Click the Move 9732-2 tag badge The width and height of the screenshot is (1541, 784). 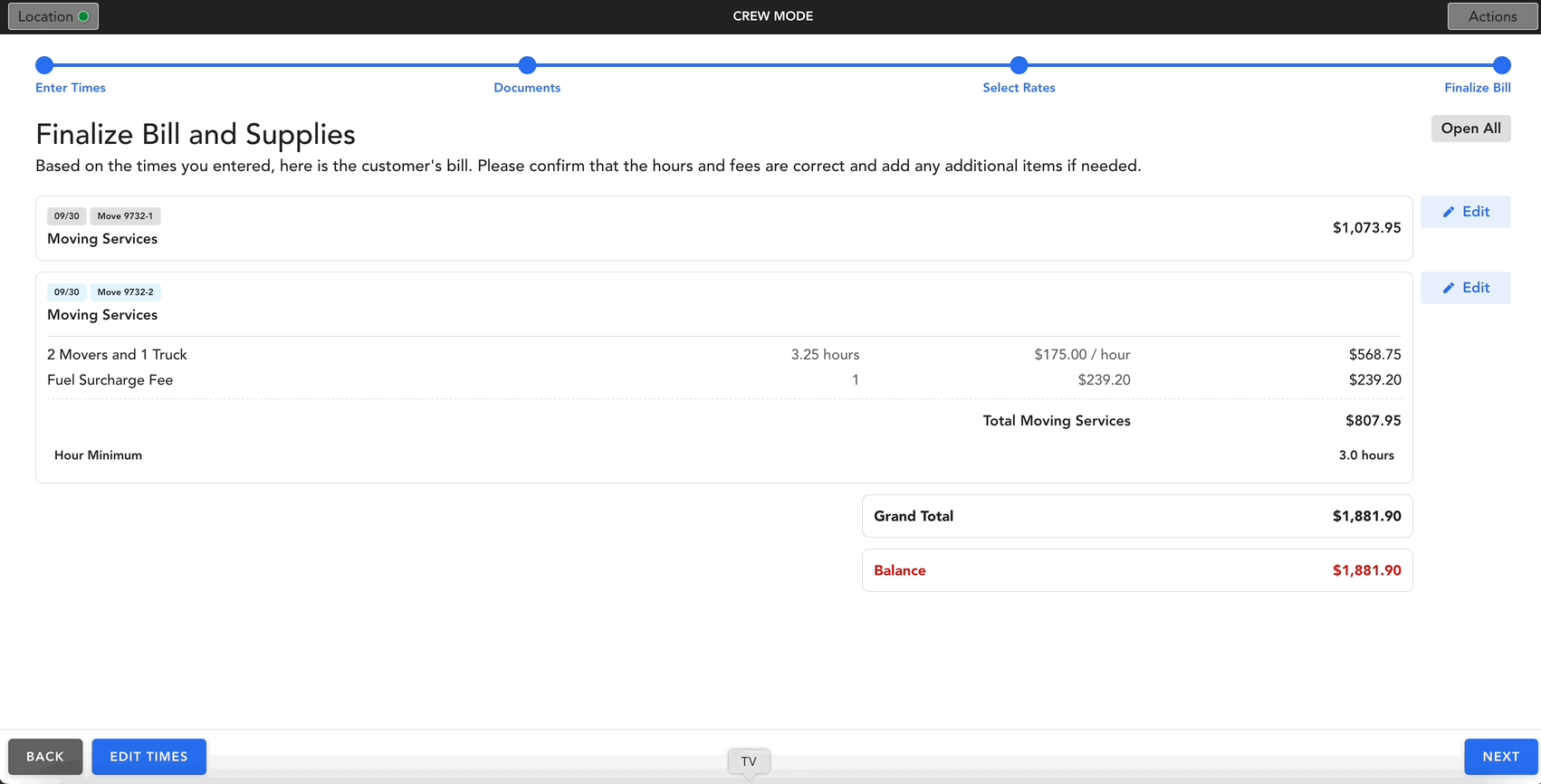(x=125, y=292)
